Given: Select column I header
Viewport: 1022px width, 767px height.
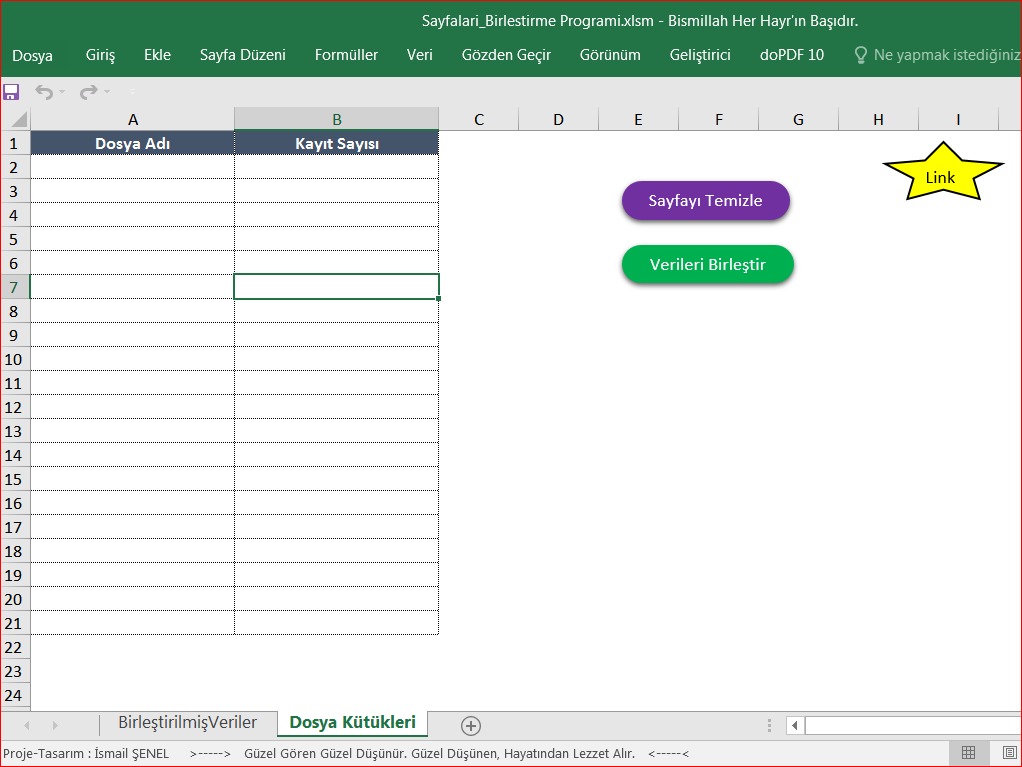Looking at the screenshot, I should pyautogui.click(x=958, y=119).
